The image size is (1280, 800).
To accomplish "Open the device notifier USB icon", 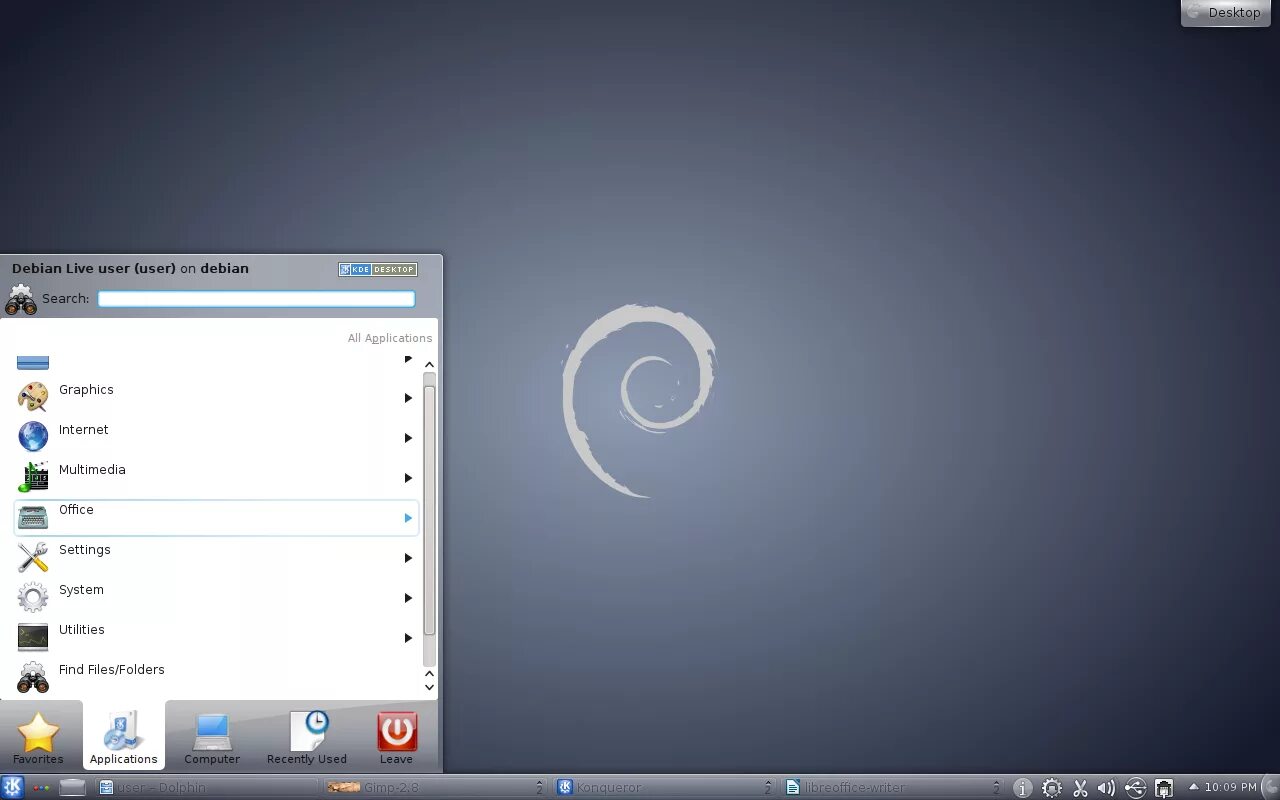I will tap(1135, 788).
